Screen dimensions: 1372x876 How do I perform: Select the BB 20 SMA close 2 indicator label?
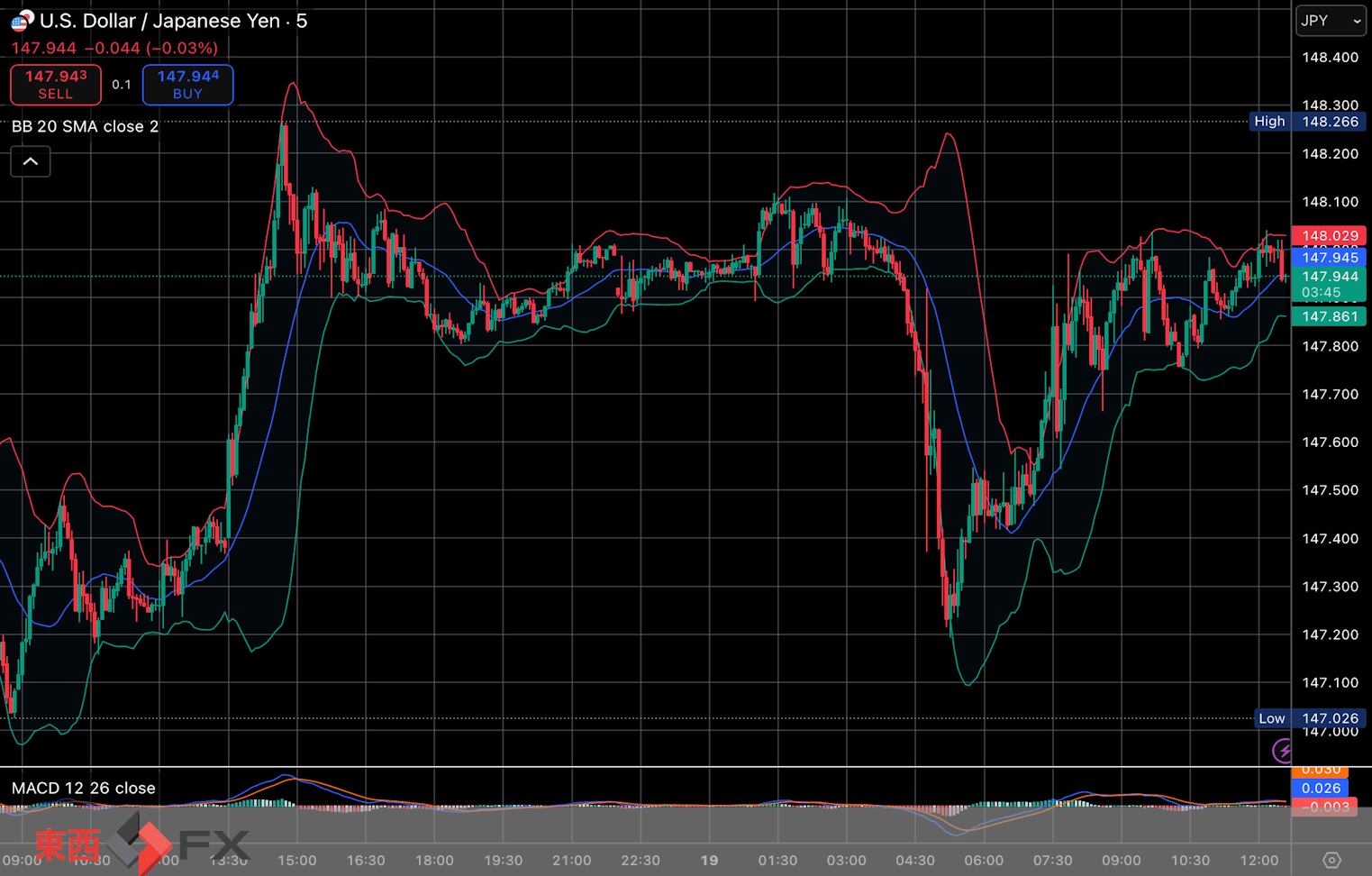85,126
